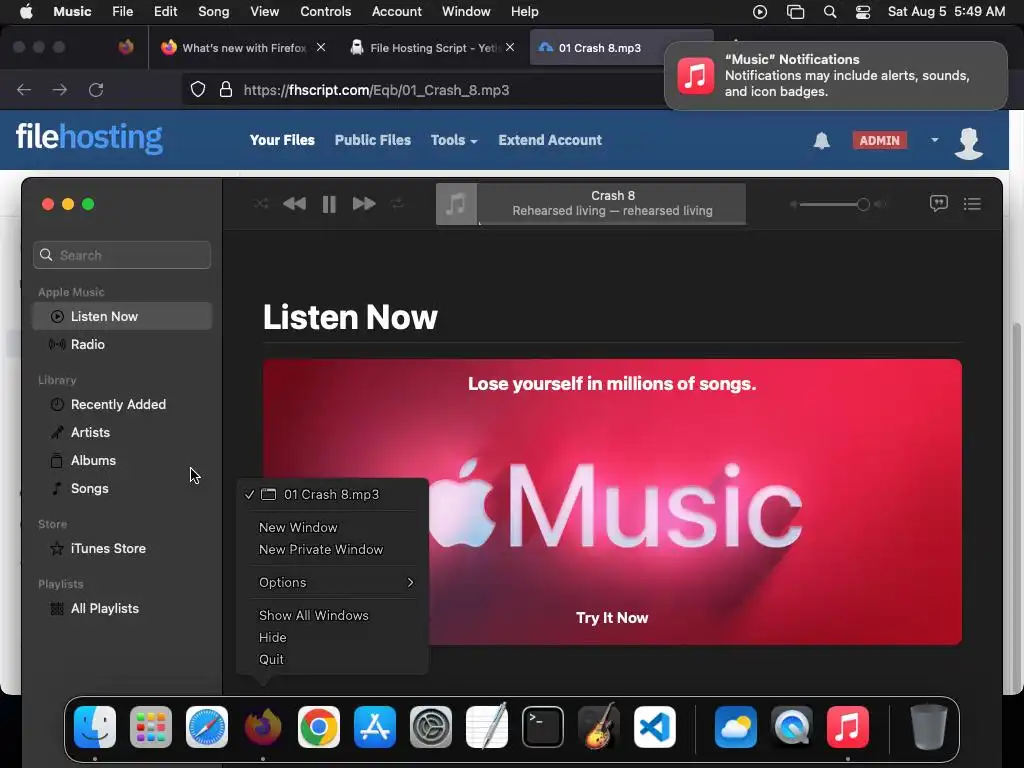Open Safari from the dock
Viewport: 1024px width, 768px height.
207,727
